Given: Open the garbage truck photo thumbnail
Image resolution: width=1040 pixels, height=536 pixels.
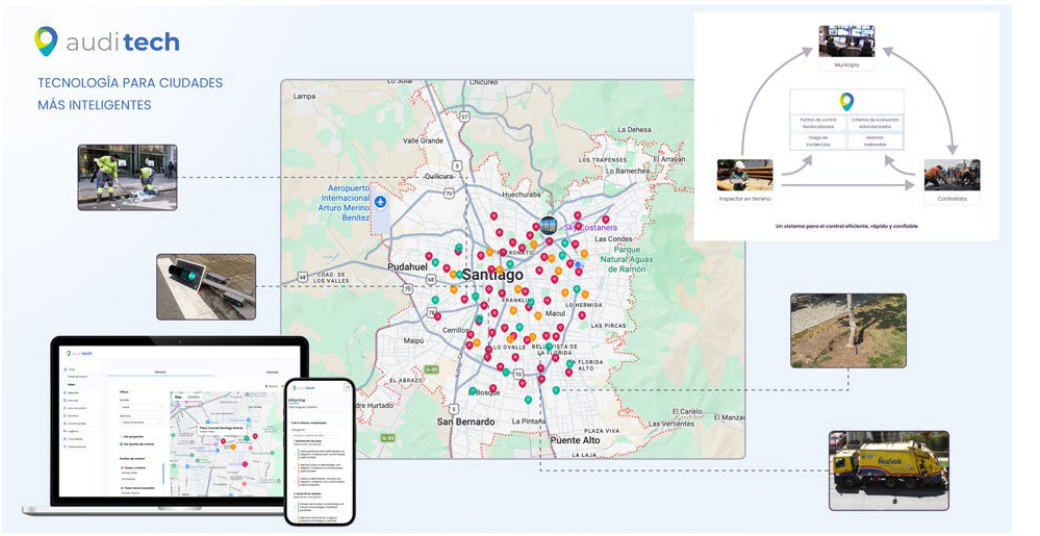Looking at the screenshot, I should 889,470.
